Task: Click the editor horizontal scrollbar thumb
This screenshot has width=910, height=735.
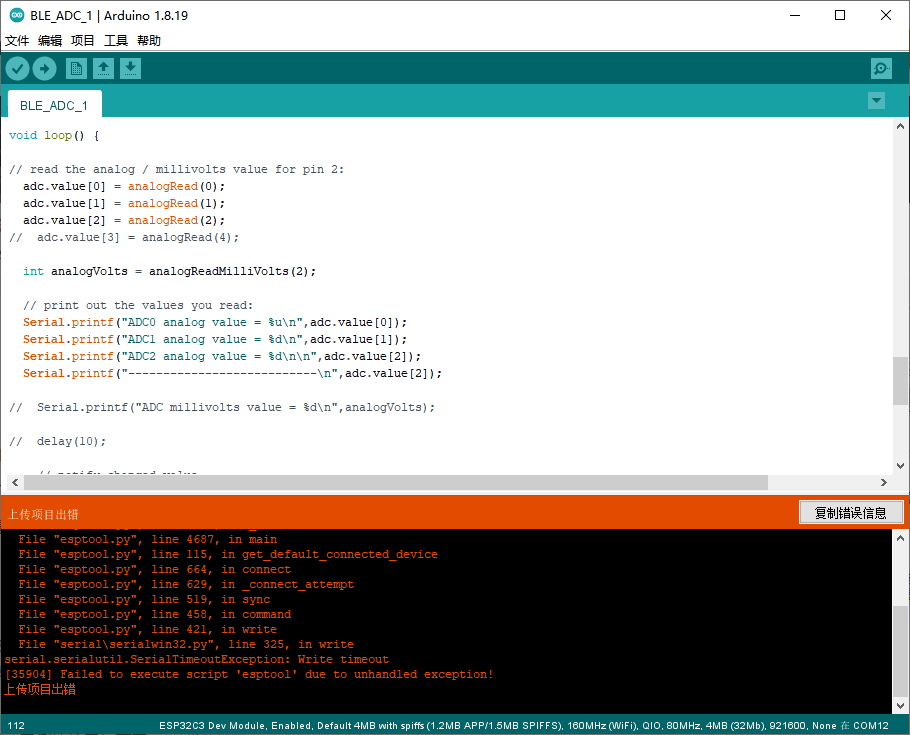Action: [x=396, y=482]
